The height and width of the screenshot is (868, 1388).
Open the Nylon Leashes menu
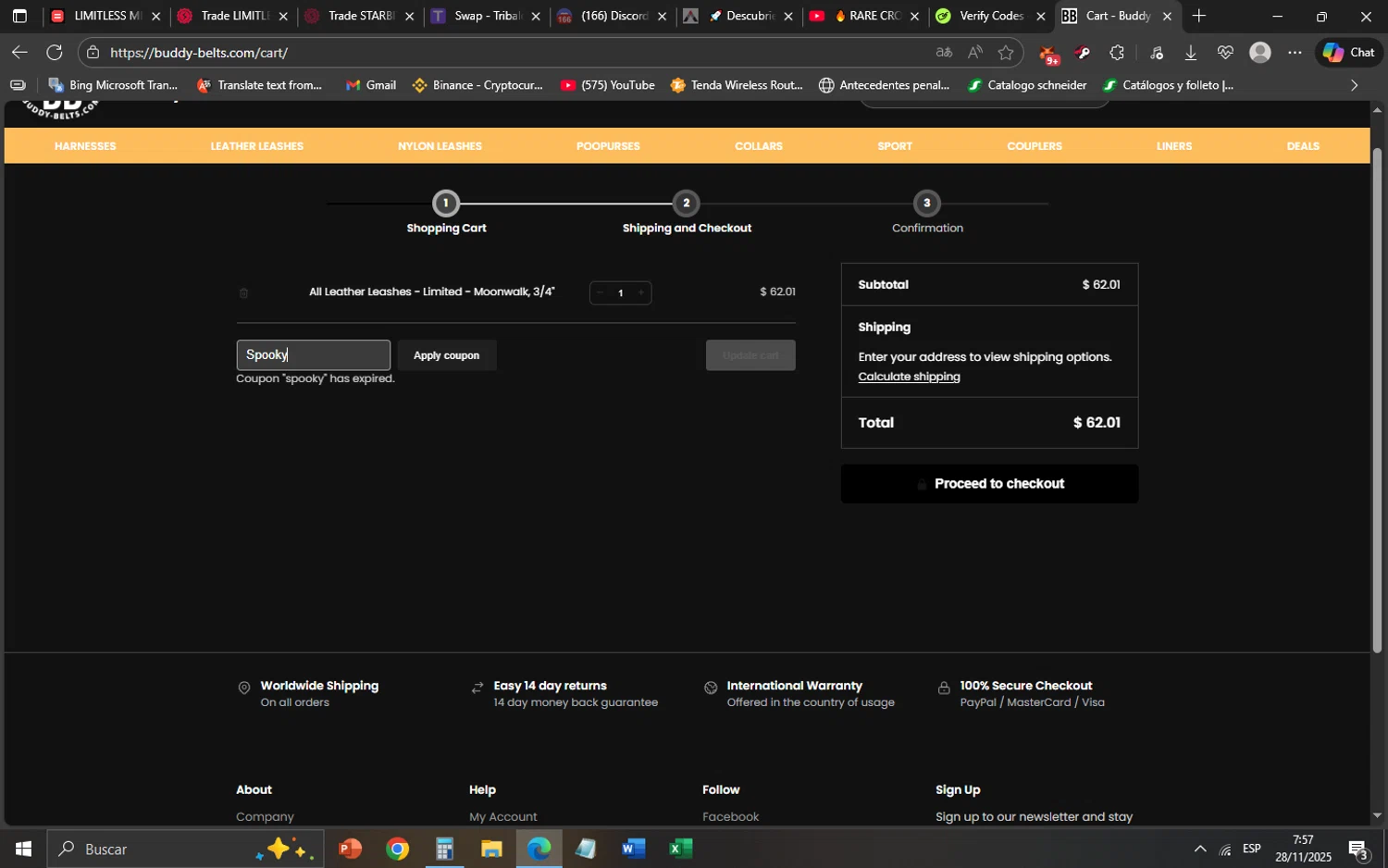click(440, 146)
